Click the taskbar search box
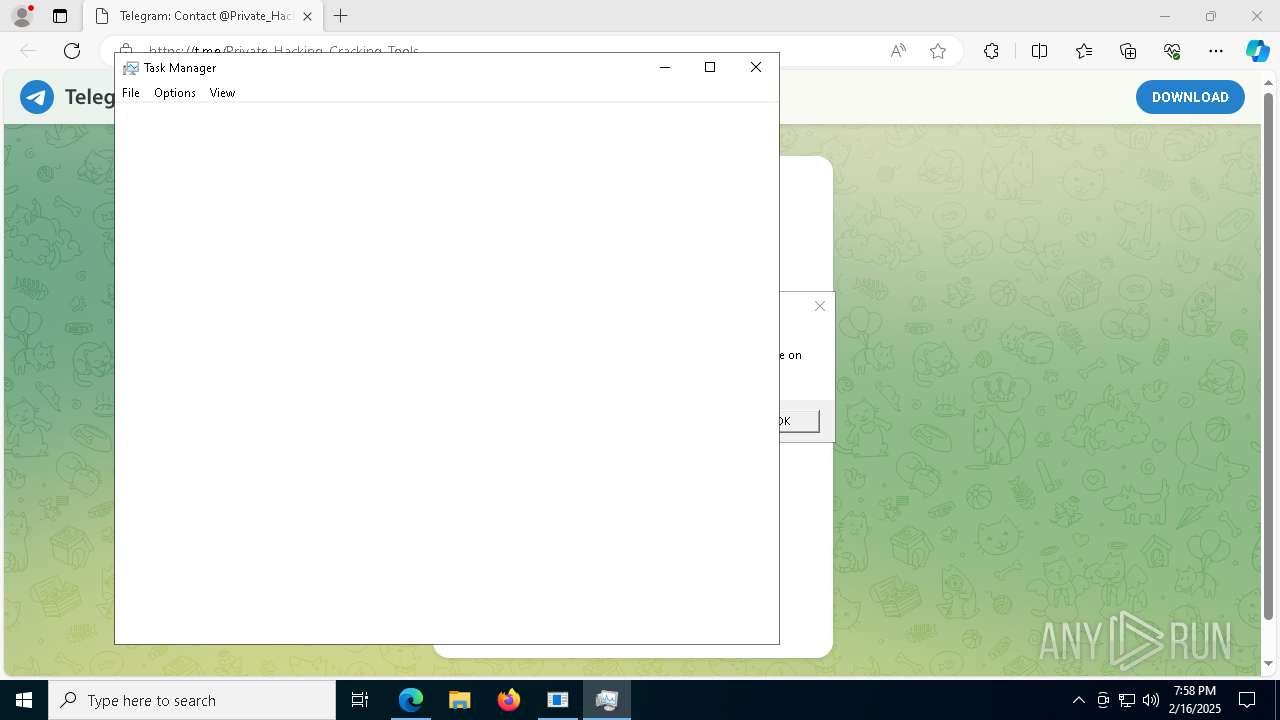 [x=192, y=700]
